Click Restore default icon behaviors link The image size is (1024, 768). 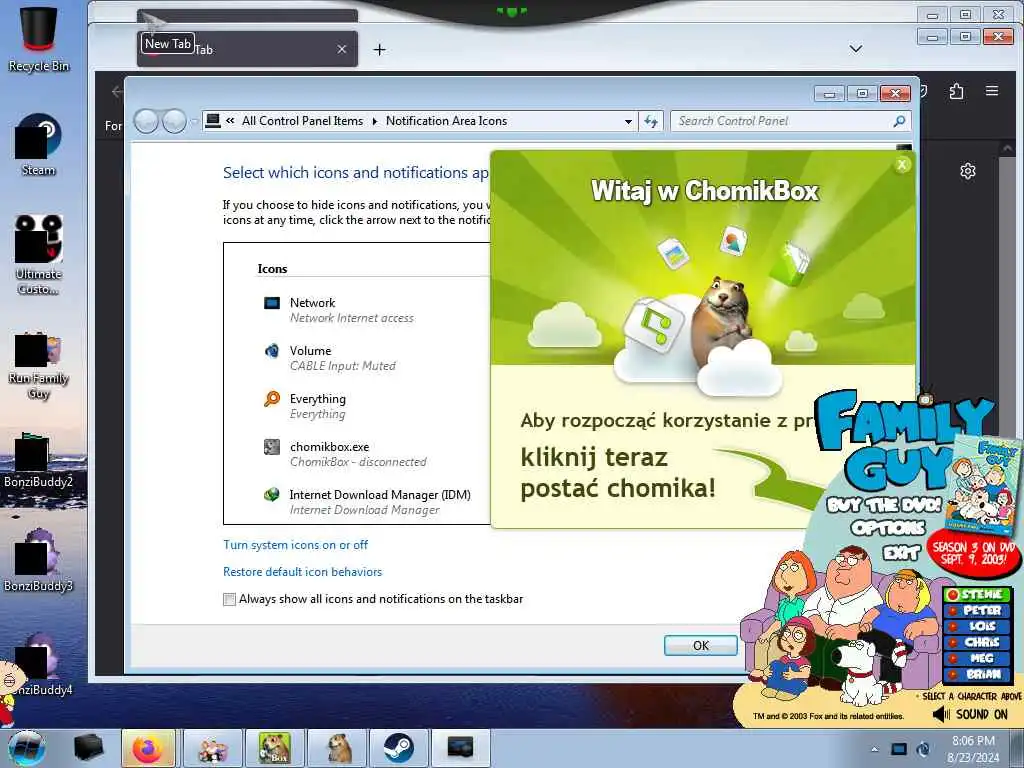coord(302,571)
